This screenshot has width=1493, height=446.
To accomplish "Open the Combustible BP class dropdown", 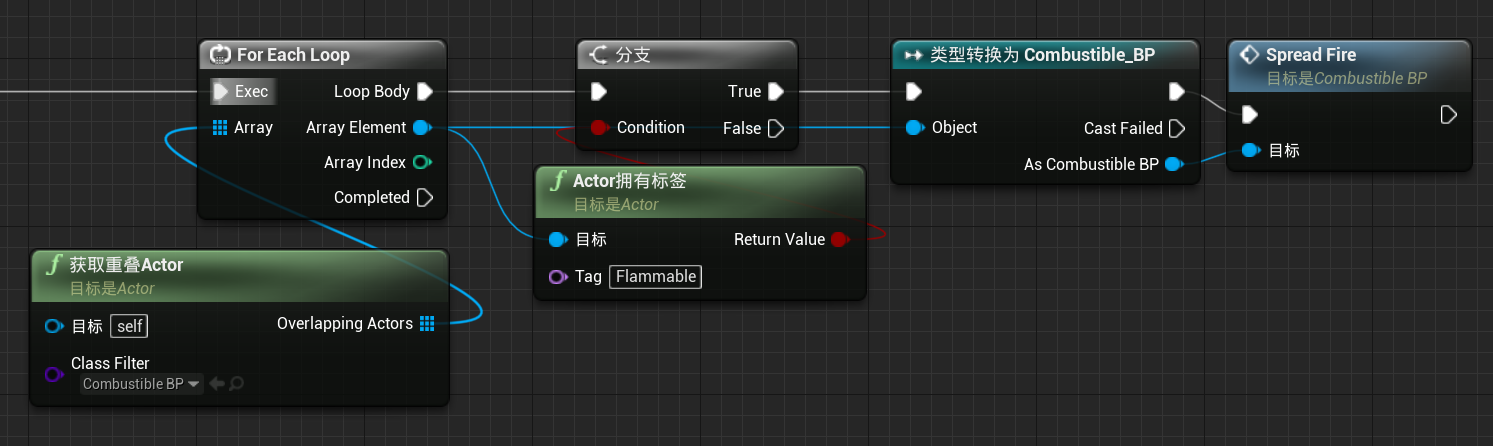I will click(x=141, y=384).
